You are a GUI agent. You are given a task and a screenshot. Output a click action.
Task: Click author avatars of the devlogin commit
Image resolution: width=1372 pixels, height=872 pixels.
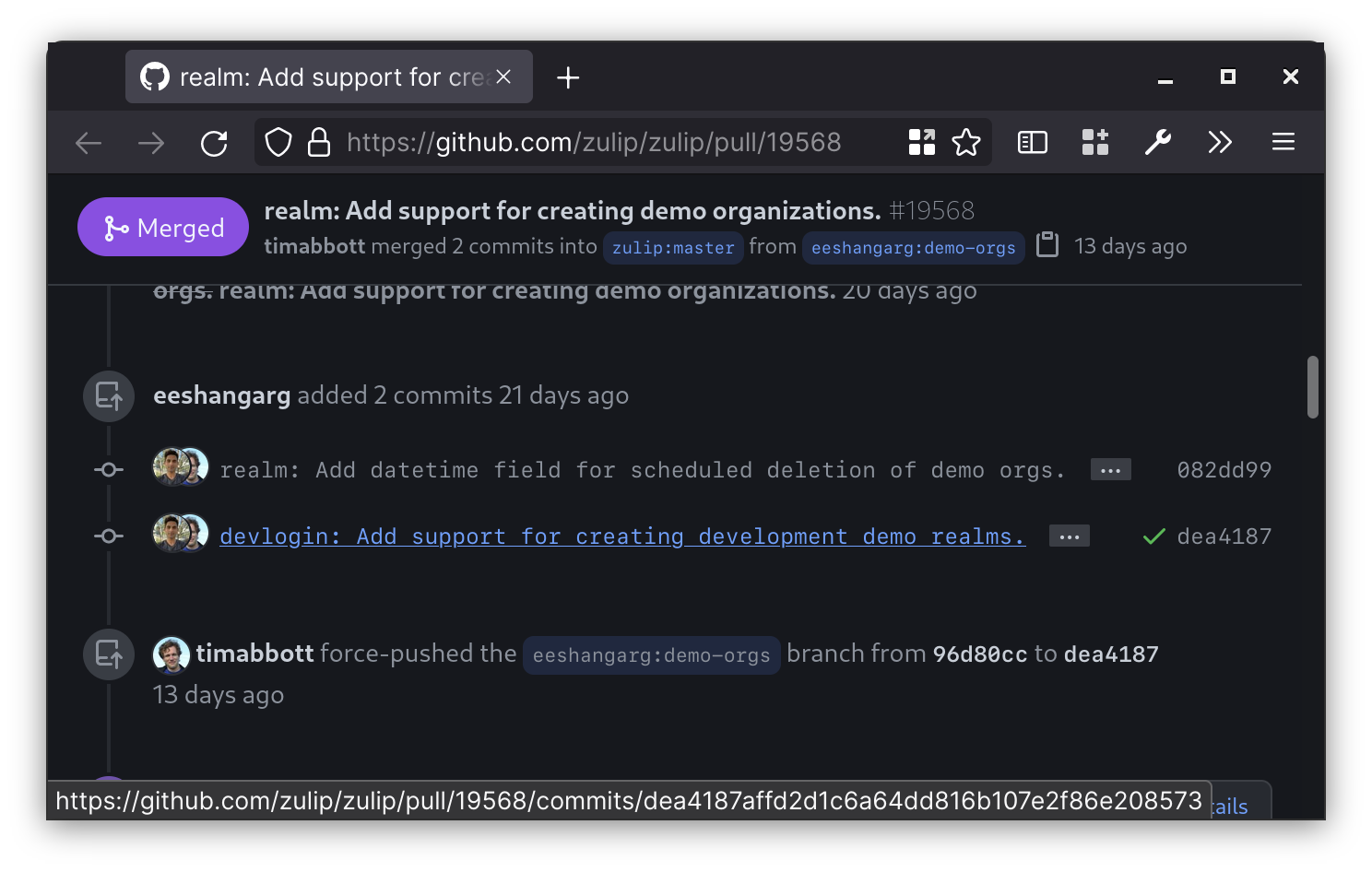pyautogui.click(x=181, y=534)
